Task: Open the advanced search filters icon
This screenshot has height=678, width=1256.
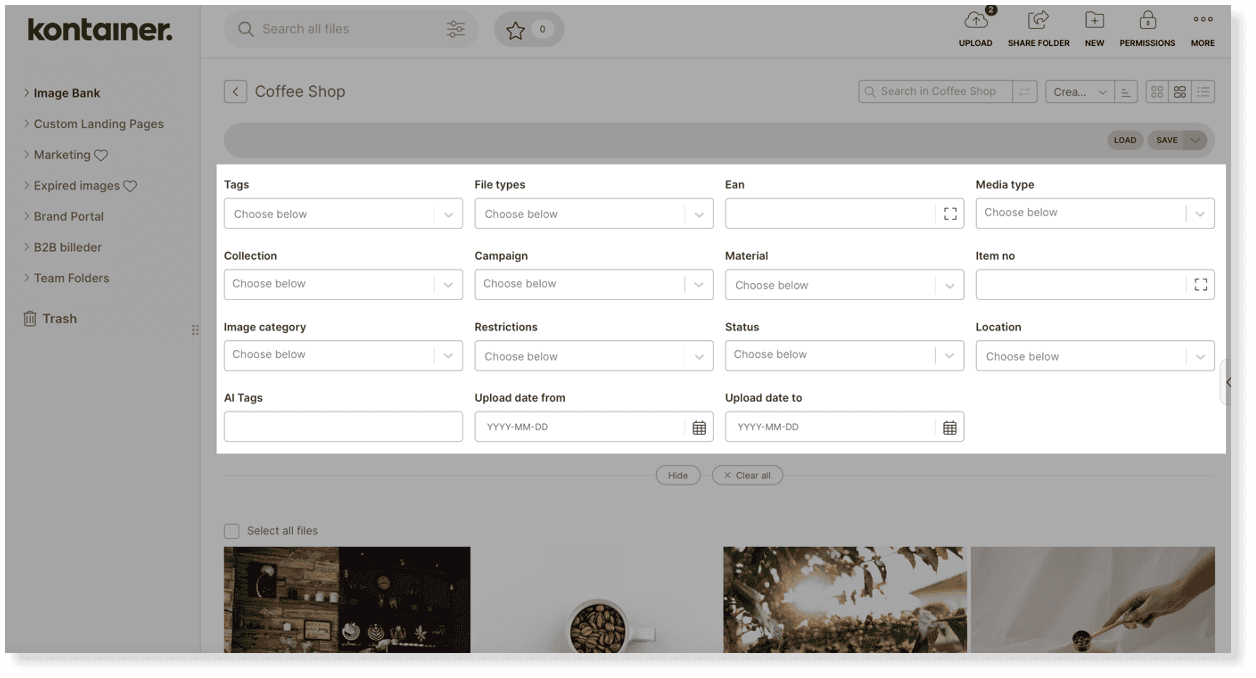Action: tap(456, 29)
